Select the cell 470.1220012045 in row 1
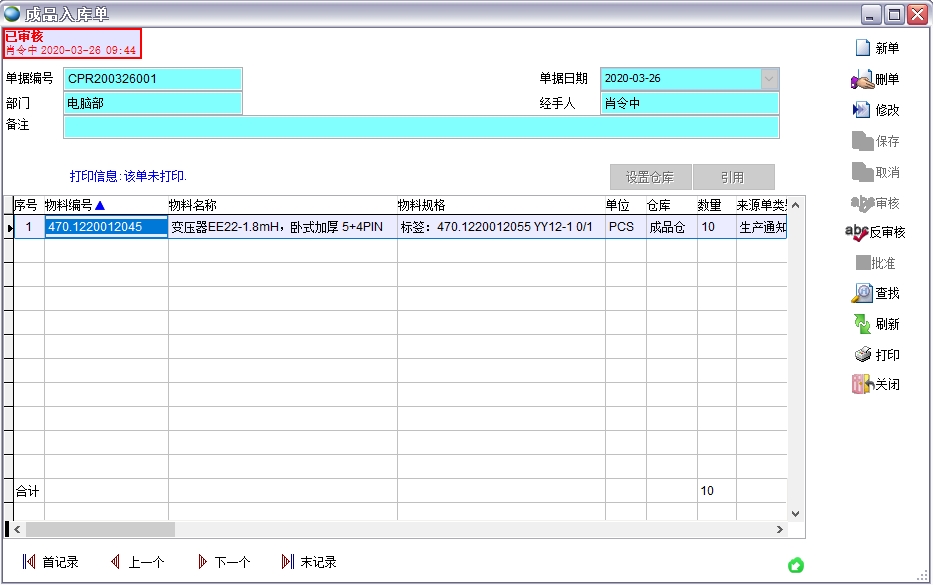This screenshot has height=585, width=933. click(x=105, y=227)
